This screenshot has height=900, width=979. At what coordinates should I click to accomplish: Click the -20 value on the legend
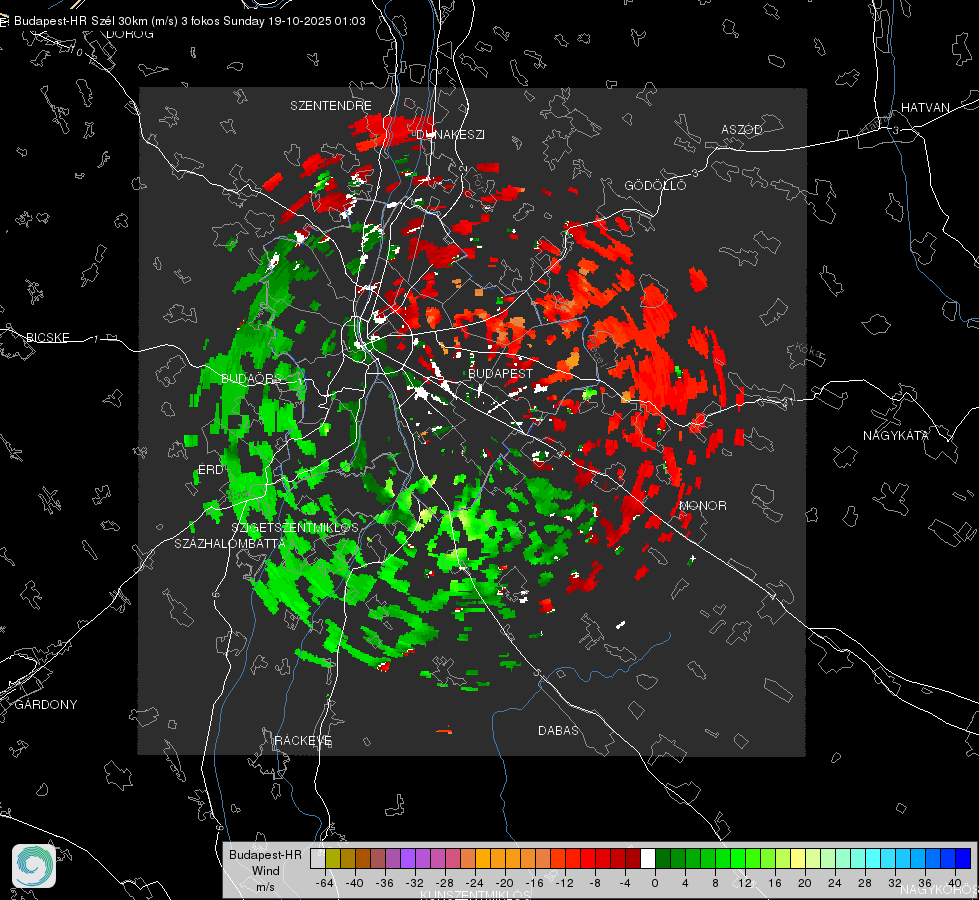coord(504,883)
